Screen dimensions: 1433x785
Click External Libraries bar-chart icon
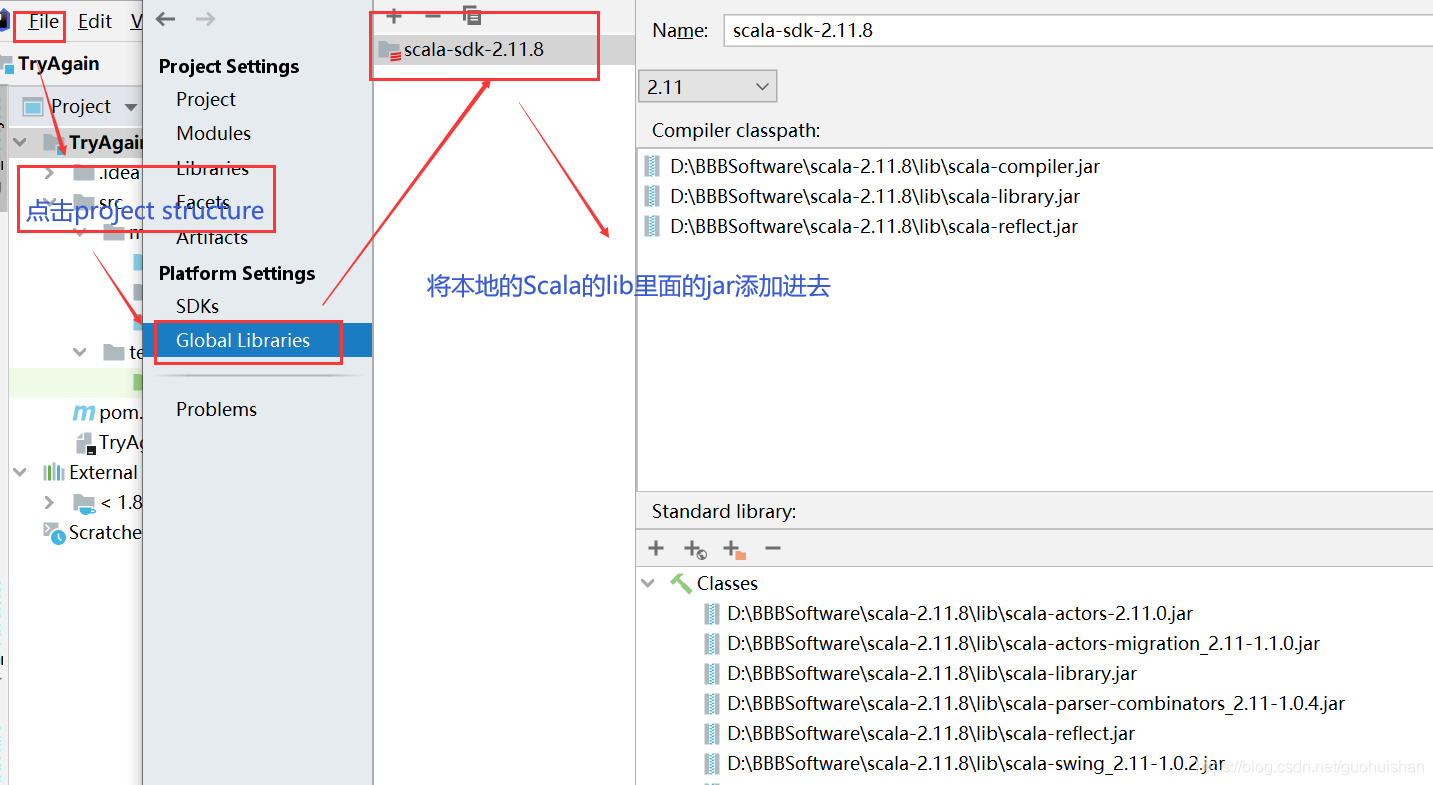pos(53,472)
